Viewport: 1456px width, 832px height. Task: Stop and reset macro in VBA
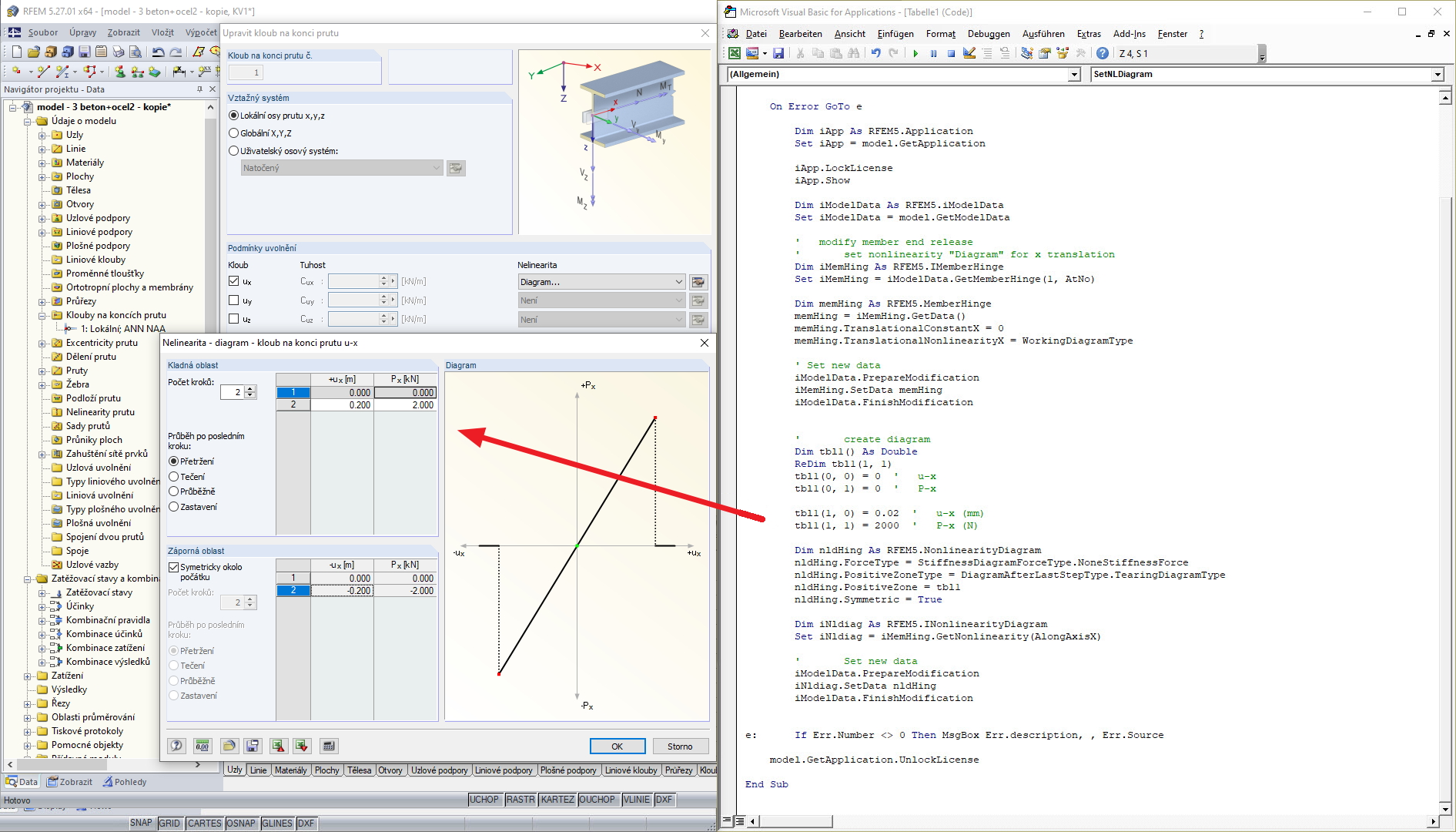point(951,53)
